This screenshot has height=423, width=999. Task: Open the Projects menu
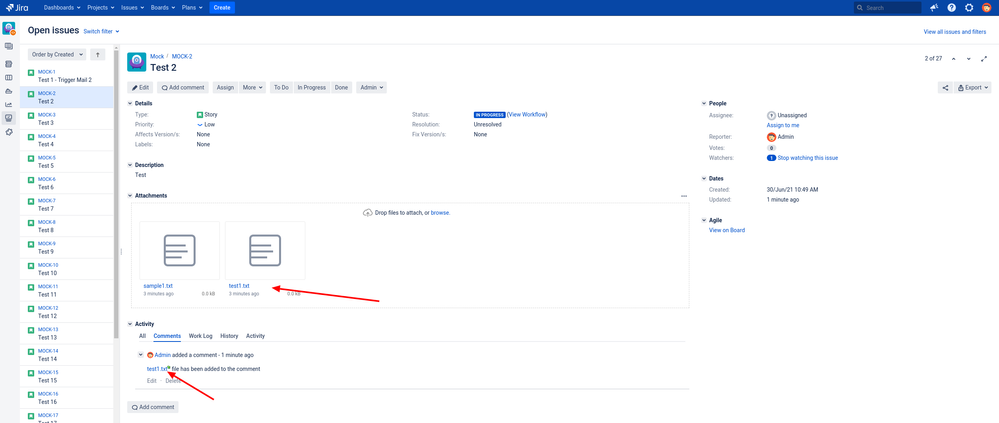[x=101, y=8]
